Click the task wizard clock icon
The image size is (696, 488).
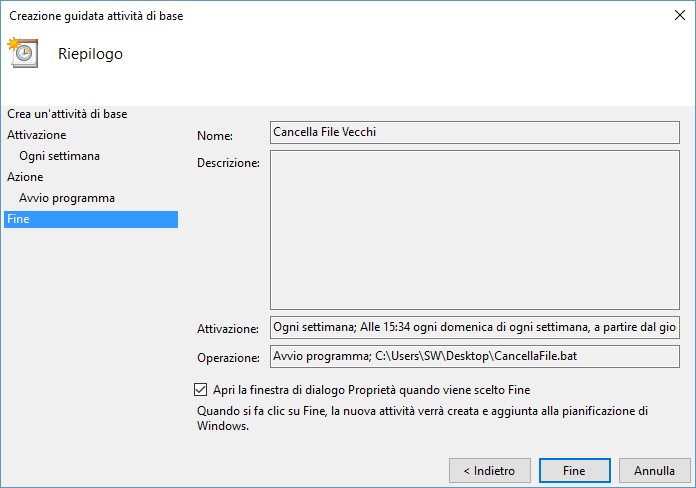[22, 53]
